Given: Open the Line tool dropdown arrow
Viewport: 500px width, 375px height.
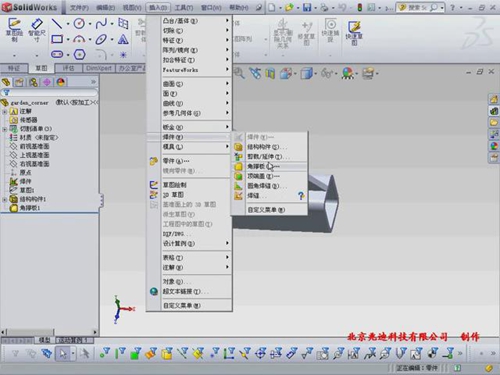Looking at the screenshot, I should point(68,24).
